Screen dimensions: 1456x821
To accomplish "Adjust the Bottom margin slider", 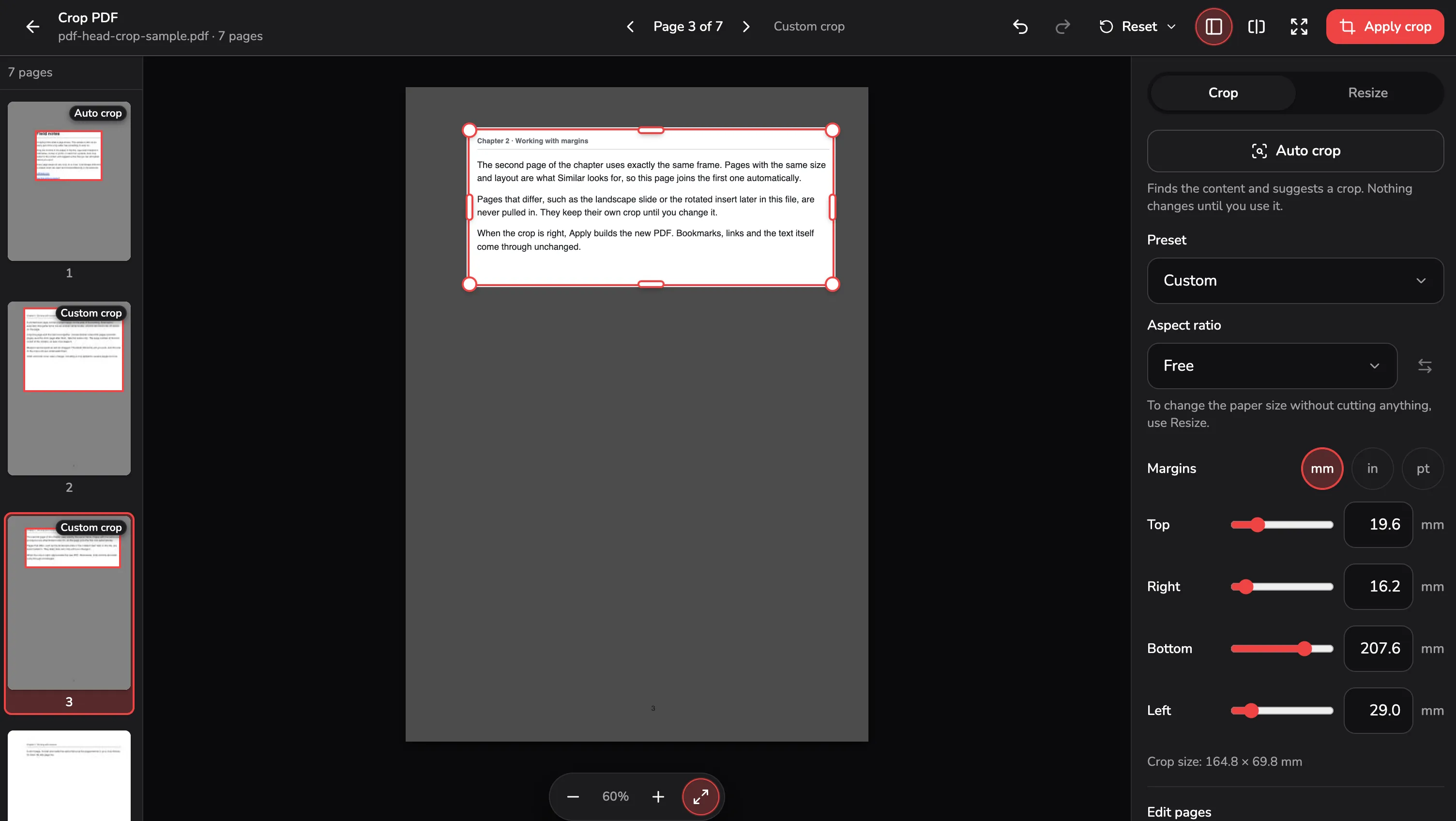I will (1282, 649).
